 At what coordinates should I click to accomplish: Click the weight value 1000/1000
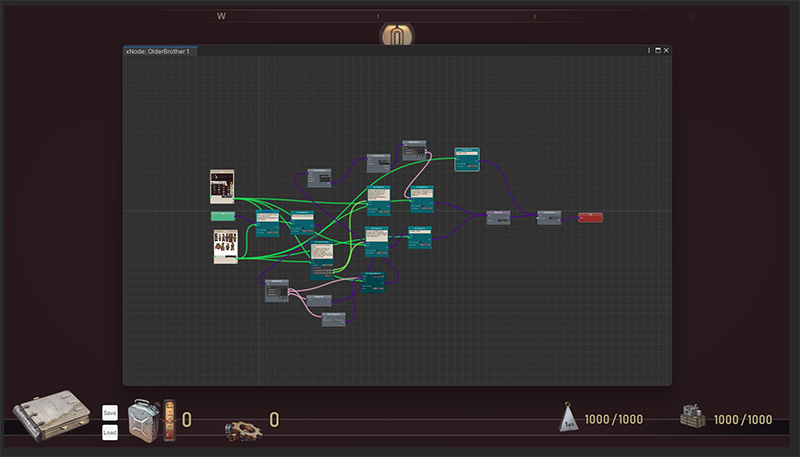point(613,419)
